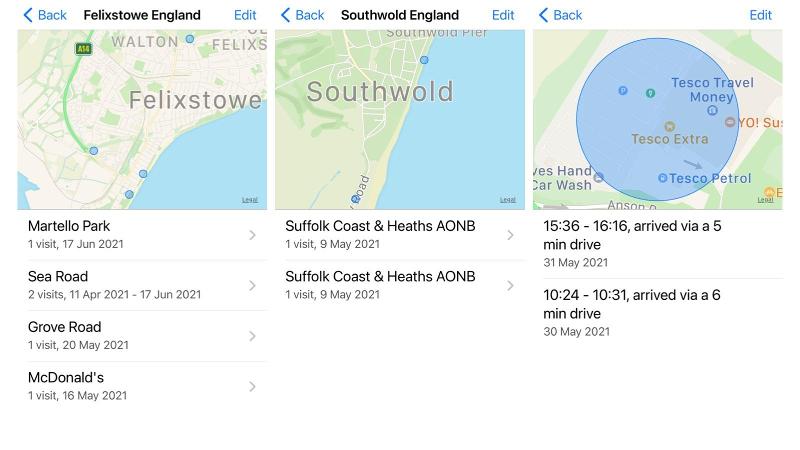Tap the Tesco Petrol fuel icon
Image resolution: width=800 pixels, height=450 pixels.
pos(662,178)
